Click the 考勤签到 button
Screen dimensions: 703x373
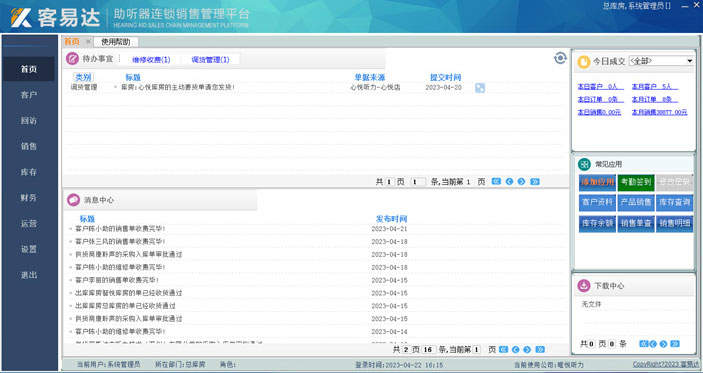point(636,182)
